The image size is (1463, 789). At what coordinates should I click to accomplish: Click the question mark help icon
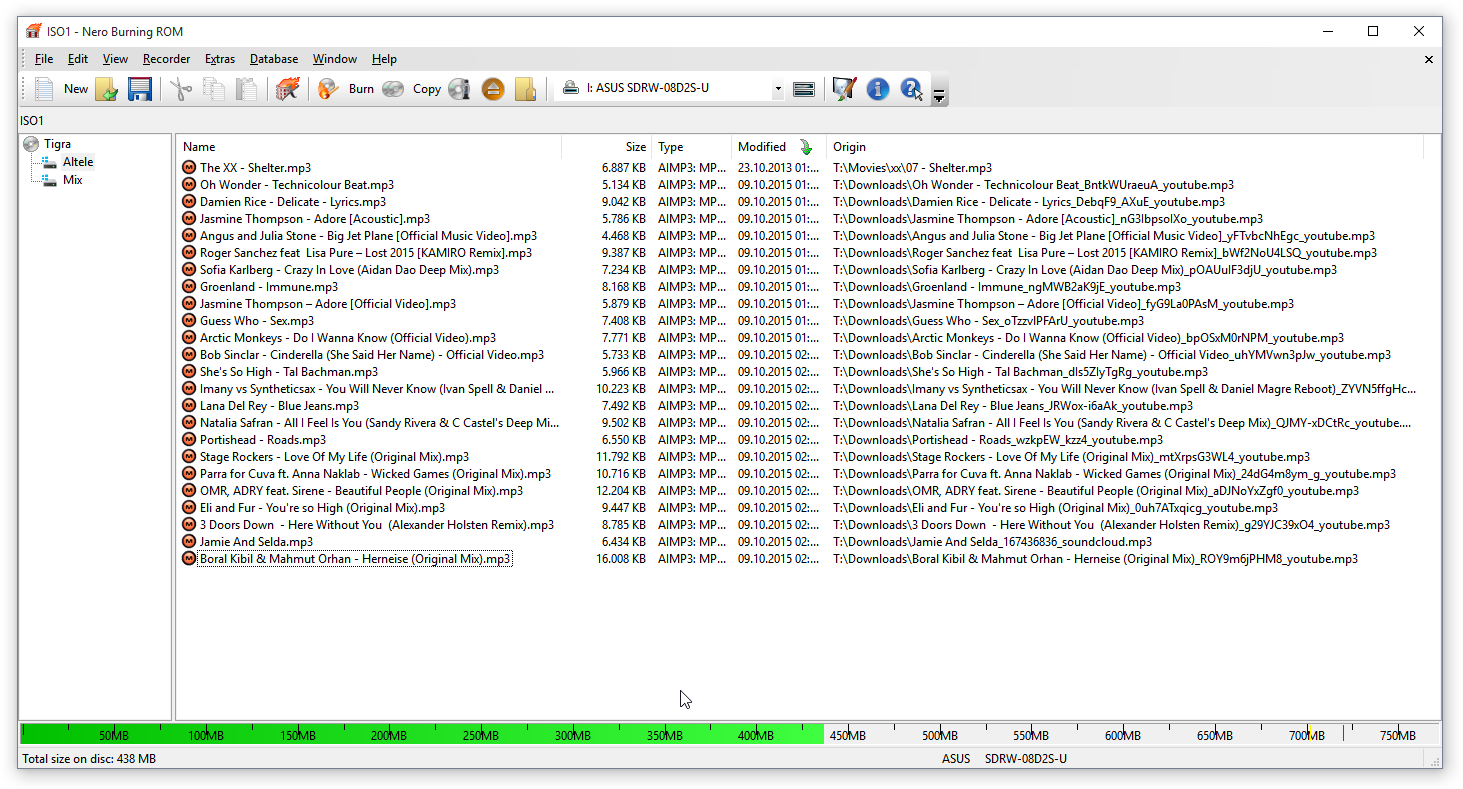[x=911, y=89]
